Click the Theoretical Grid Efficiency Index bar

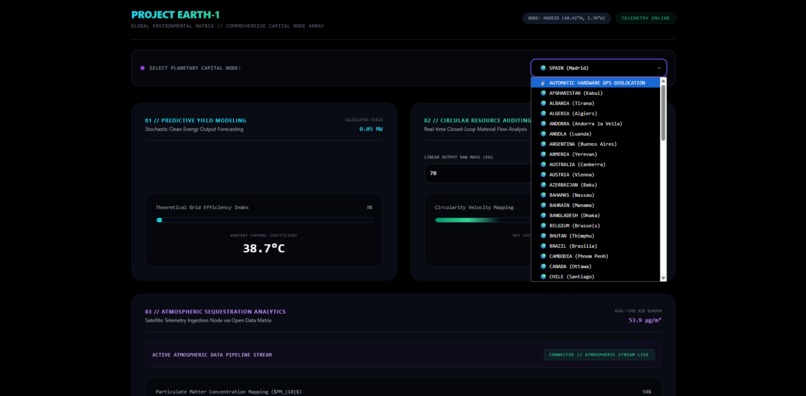(264, 220)
